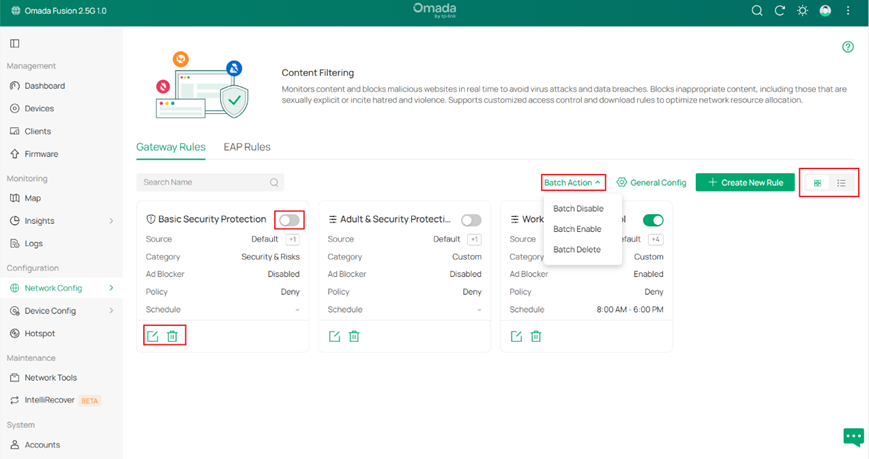Open the chat support bubble icon
This screenshot has height=459, width=869.
point(853,437)
